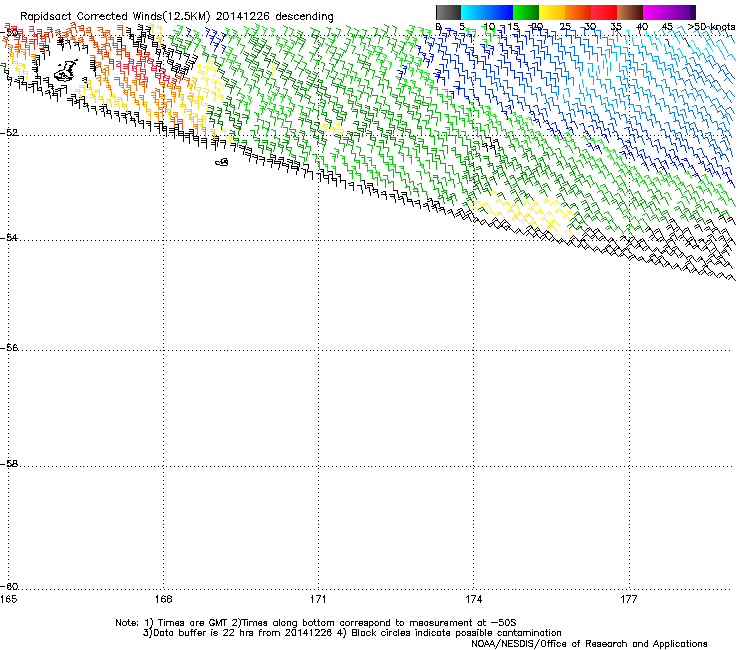Click the blue 10–15 knots color segment
Image resolution: width=740 pixels, height=650 pixels.
(x=500, y=12)
